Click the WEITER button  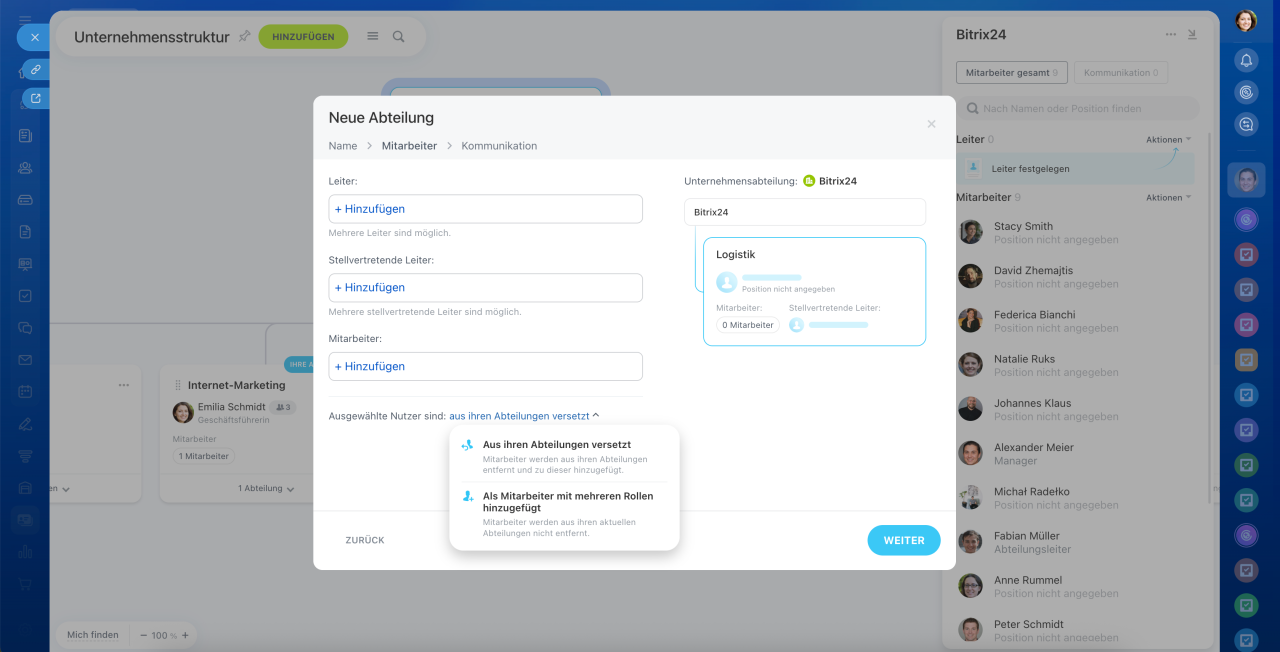tap(904, 540)
